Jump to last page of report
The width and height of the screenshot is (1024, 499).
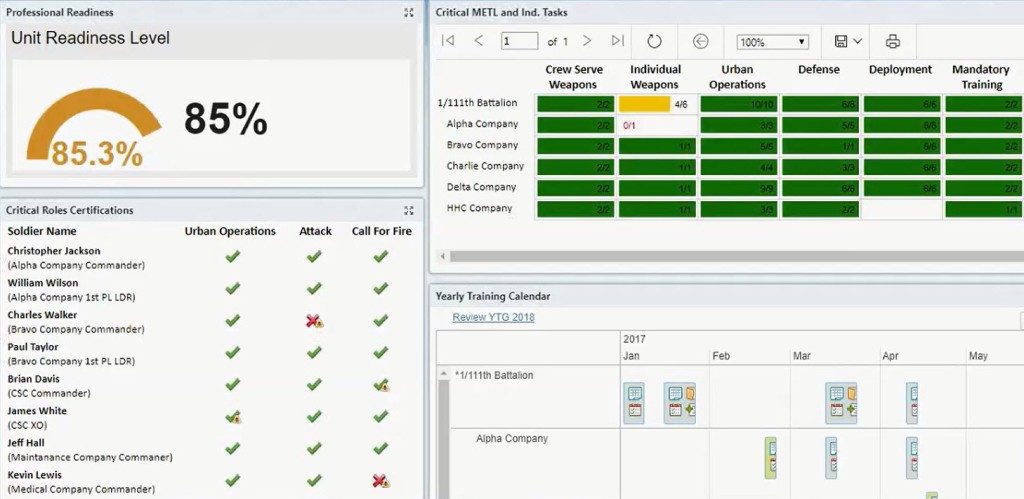click(x=617, y=41)
